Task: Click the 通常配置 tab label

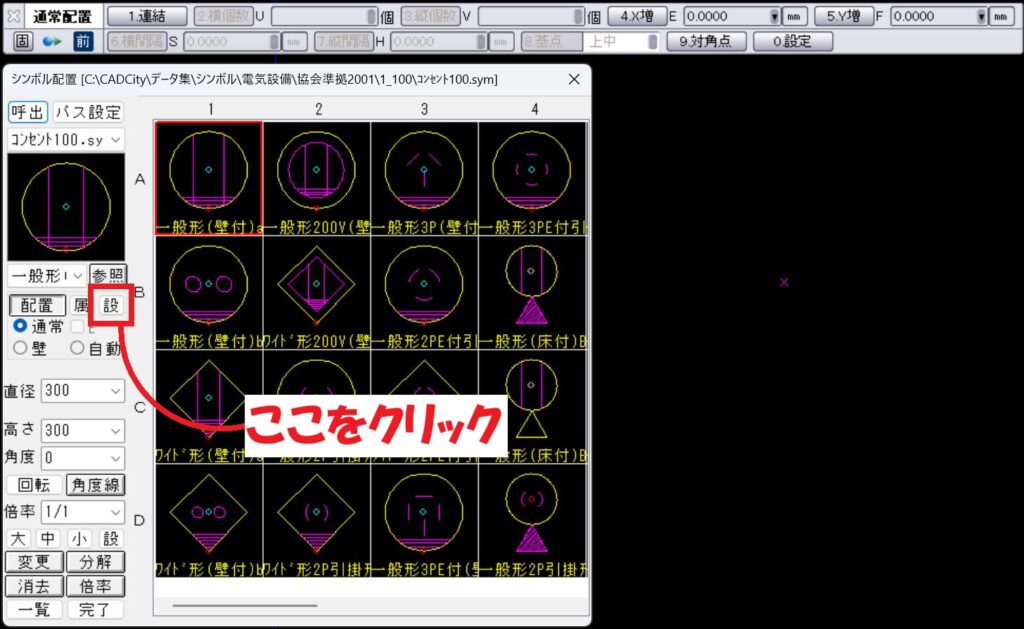Action: (63, 16)
